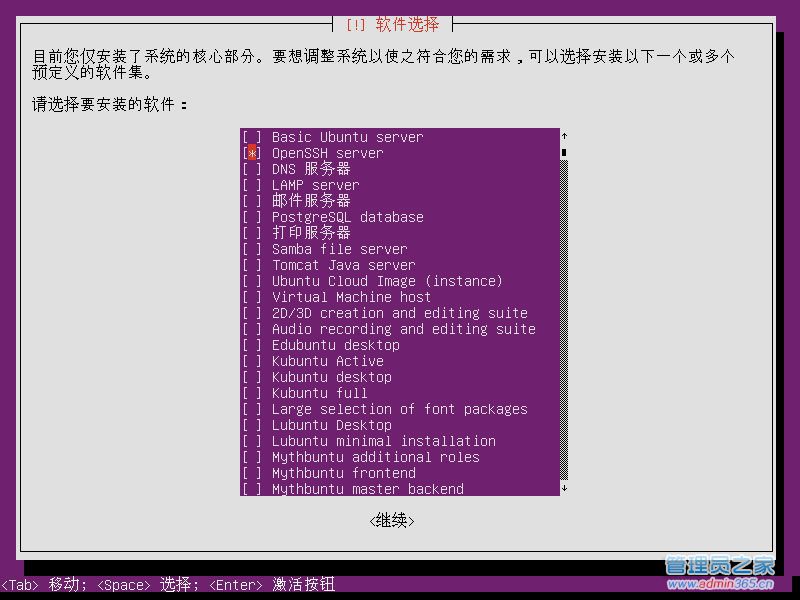Image resolution: width=800 pixels, height=600 pixels.
Task: Click the scrollbar position marker block
Action: 564,152
